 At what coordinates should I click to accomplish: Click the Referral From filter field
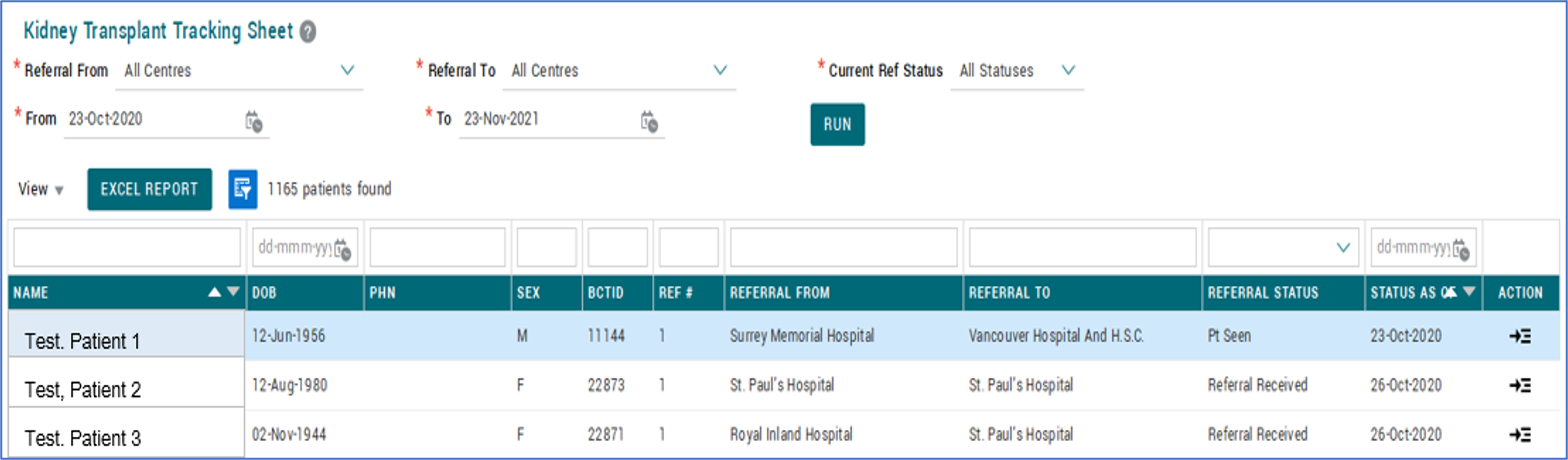[x=843, y=247]
